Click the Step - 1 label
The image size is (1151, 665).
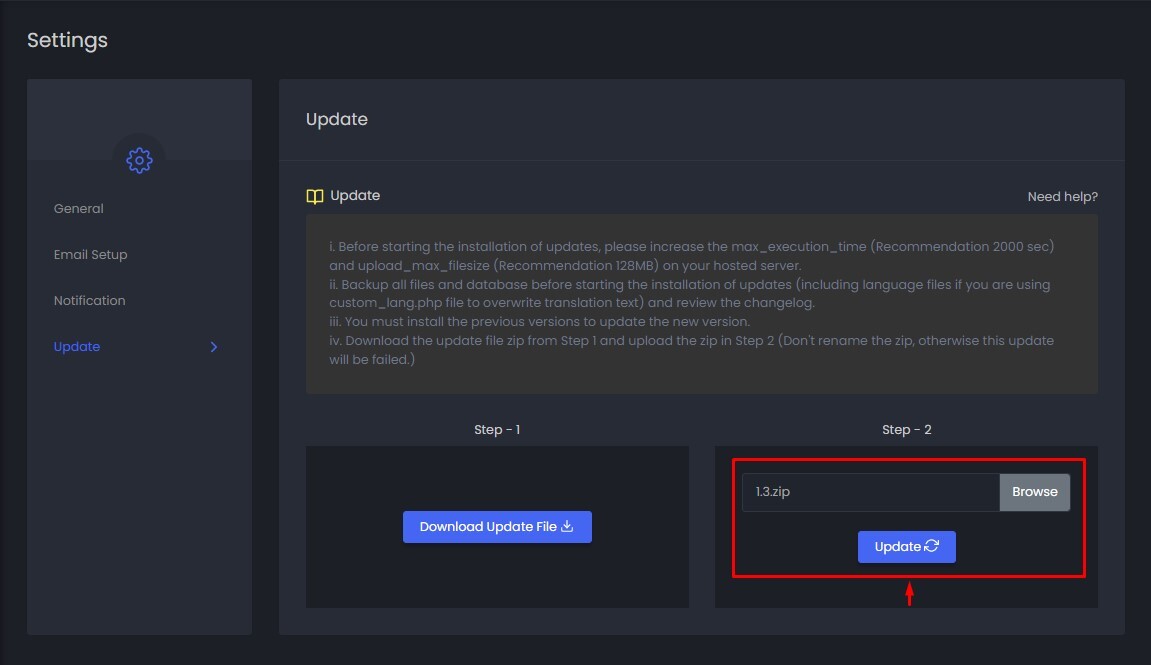point(497,429)
